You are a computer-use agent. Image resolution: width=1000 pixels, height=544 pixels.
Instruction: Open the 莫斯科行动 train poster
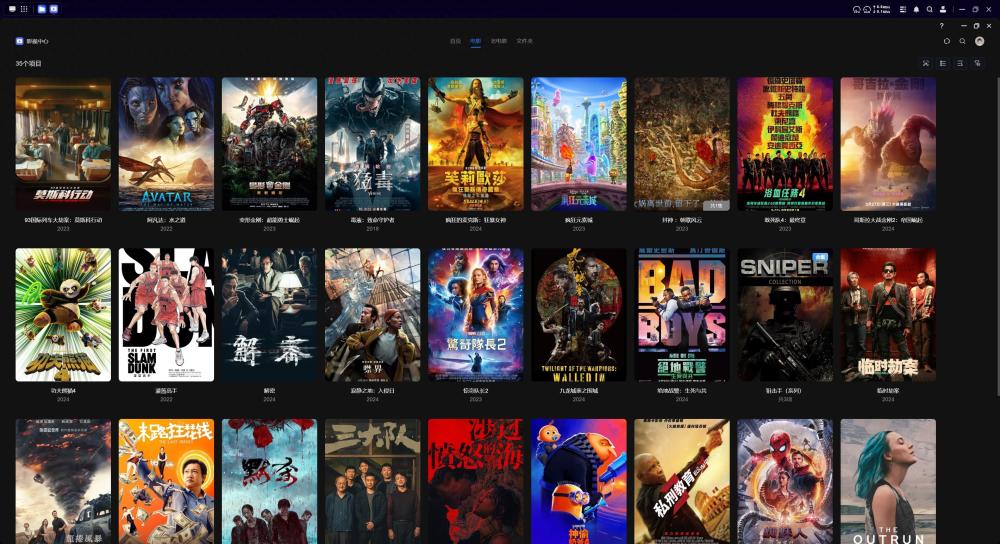tap(63, 144)
